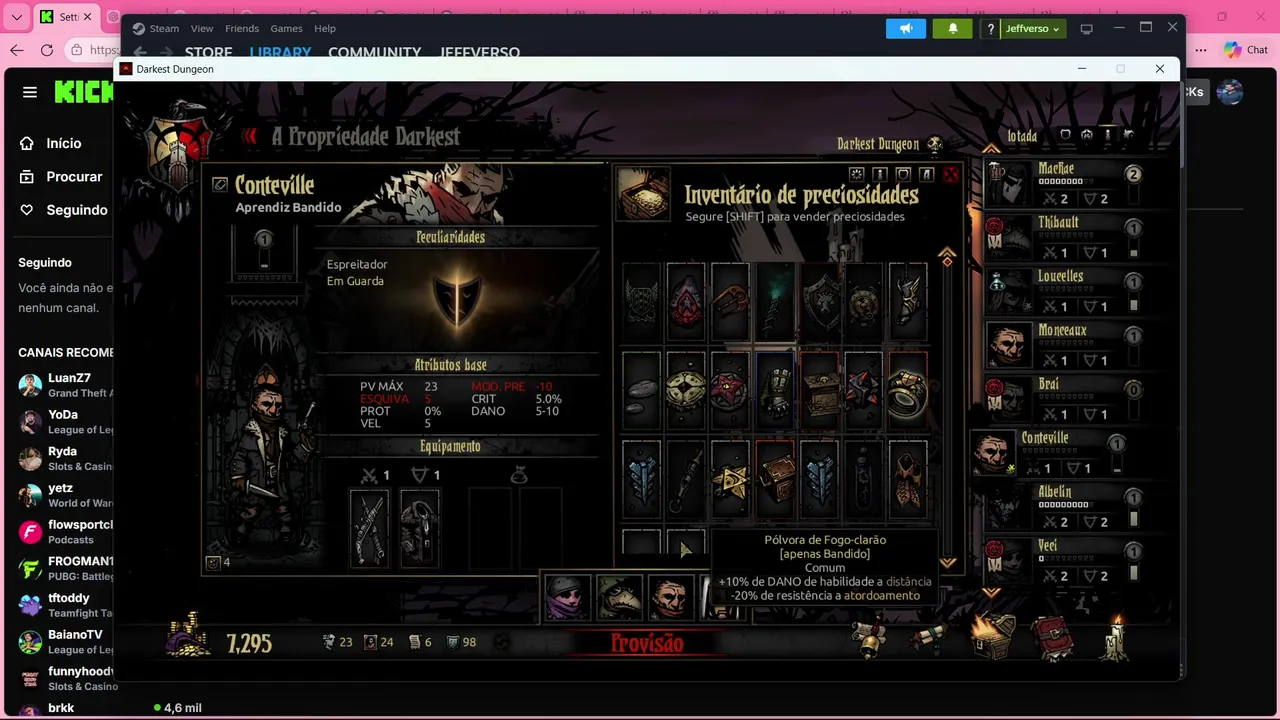Open the Help menu in Steam
The height and width of the screenshot is (720, 1280).
pos(325,28)
